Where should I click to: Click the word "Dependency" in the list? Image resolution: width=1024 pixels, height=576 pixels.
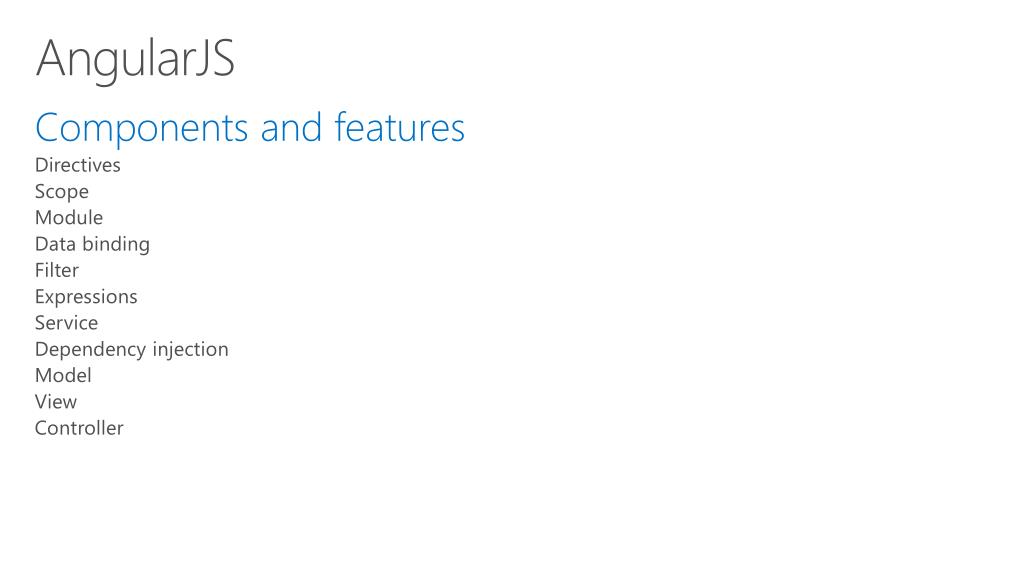[90, 349]
